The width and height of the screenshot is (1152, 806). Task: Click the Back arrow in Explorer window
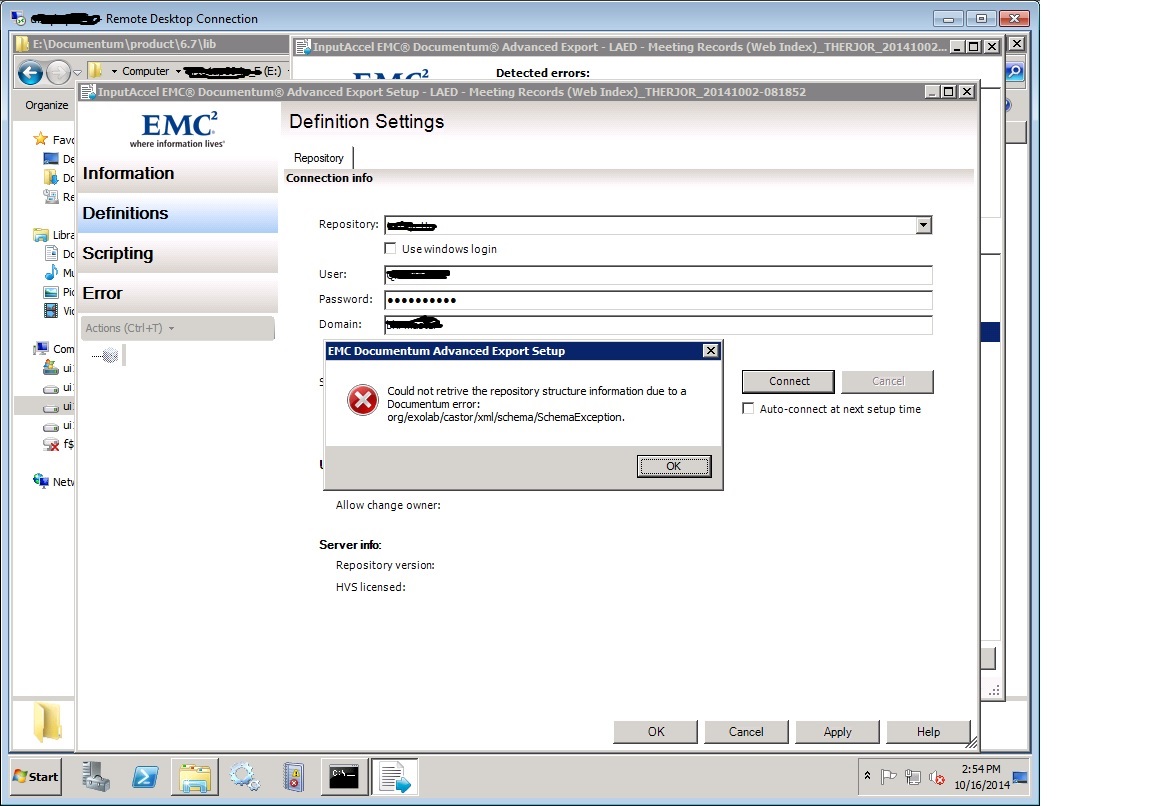30,72
